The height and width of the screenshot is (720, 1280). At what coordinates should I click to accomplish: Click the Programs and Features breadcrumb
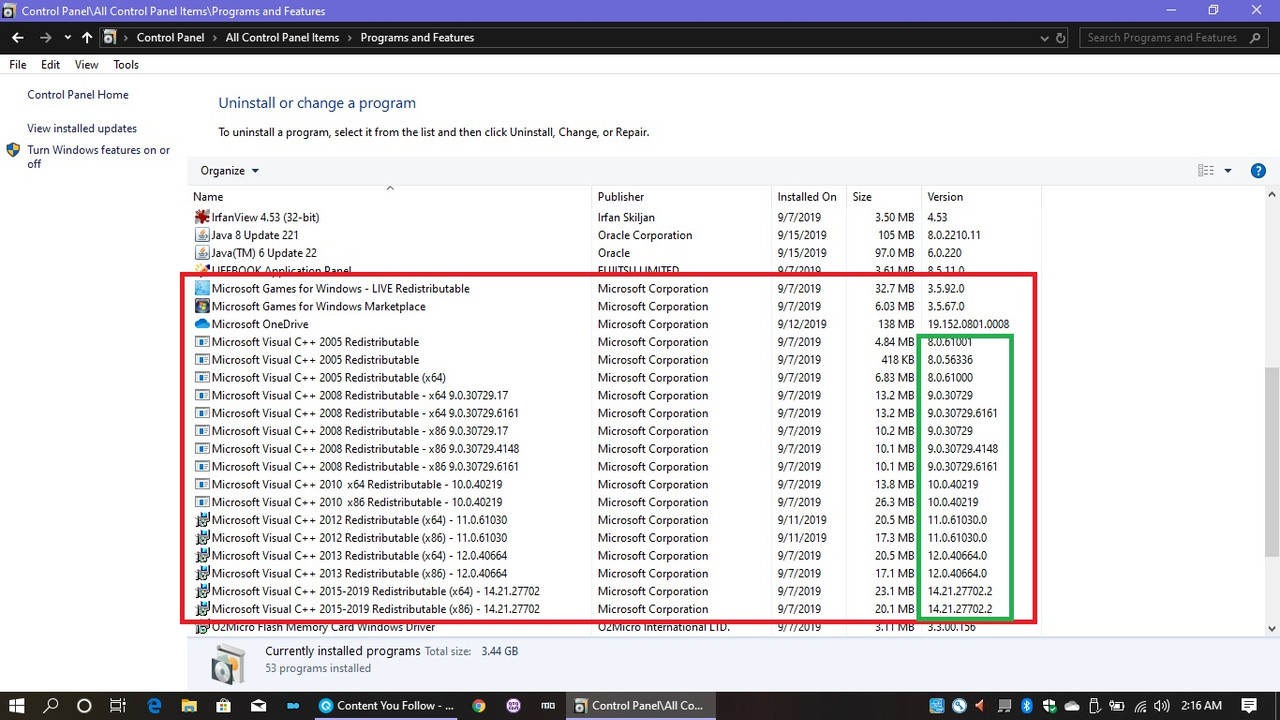pyautogui.click(x=417, y=38)
